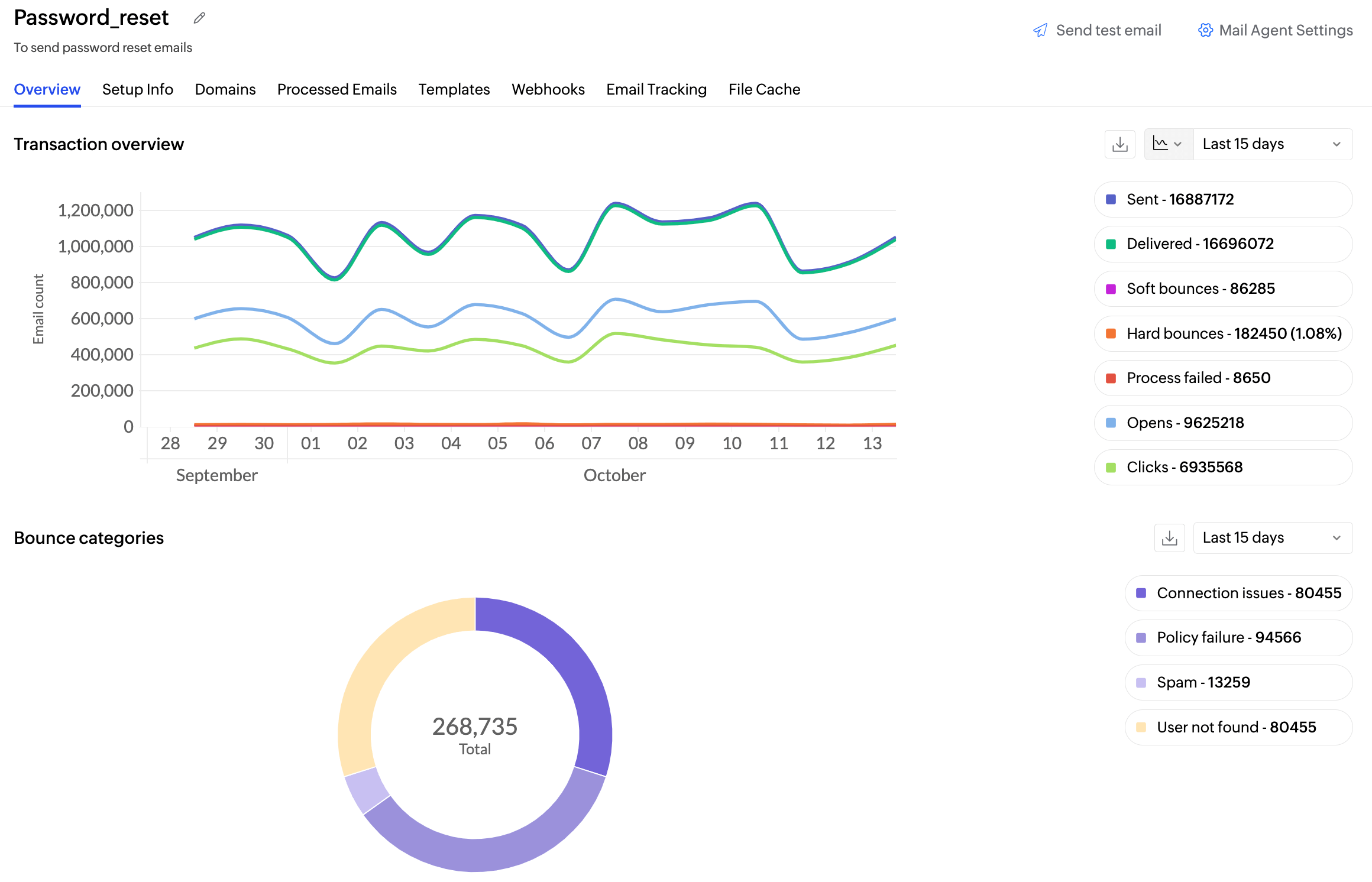Click the Send test email link
1372x882 pixels.
[1108, 30]
